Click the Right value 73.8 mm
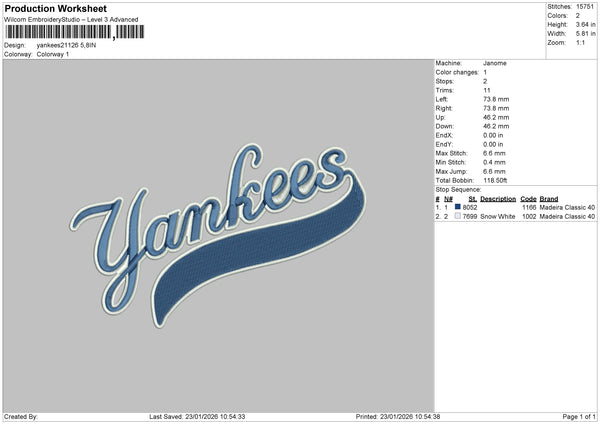This screenshot has height=424, width=600. (496, 108)
